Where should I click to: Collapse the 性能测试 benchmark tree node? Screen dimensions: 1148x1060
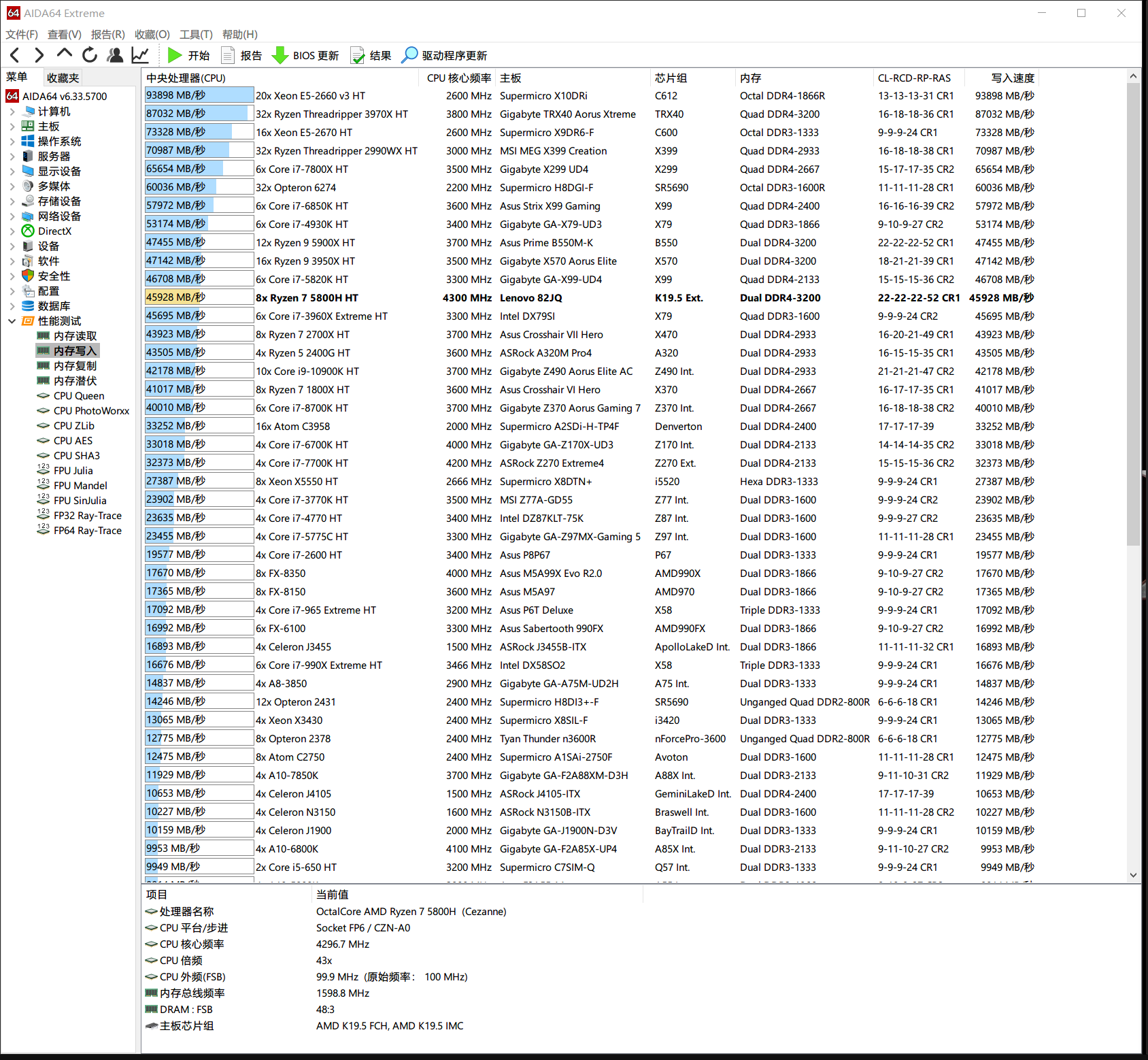coord(12,320)
